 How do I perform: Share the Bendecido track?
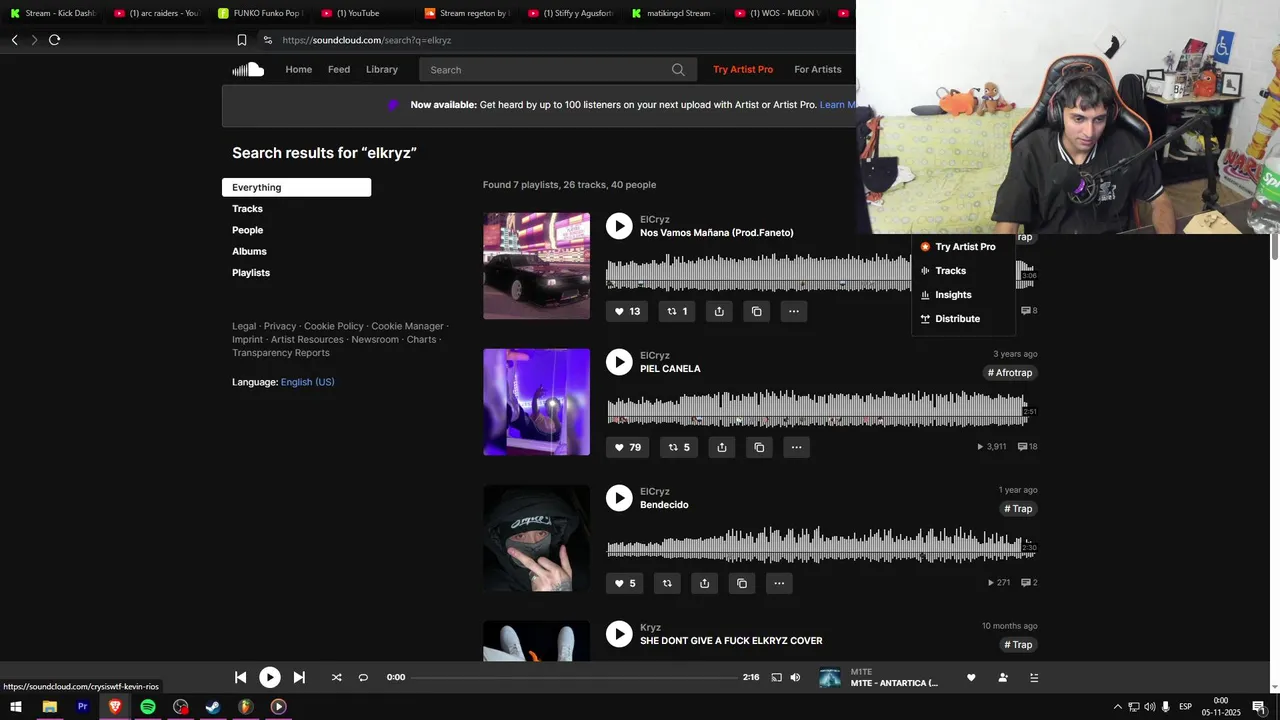coord(704,583)
